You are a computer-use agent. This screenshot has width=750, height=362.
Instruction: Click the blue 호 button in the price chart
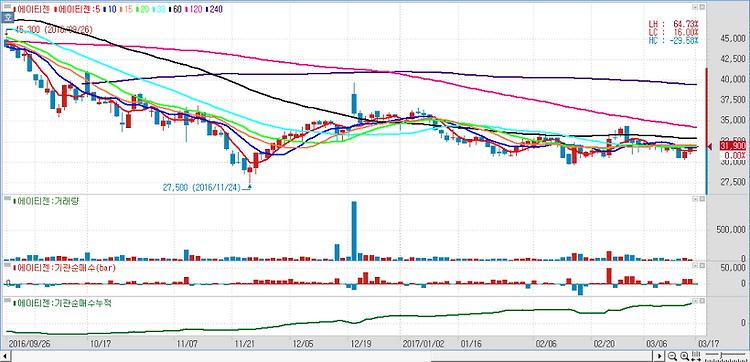tap(8, 18)
